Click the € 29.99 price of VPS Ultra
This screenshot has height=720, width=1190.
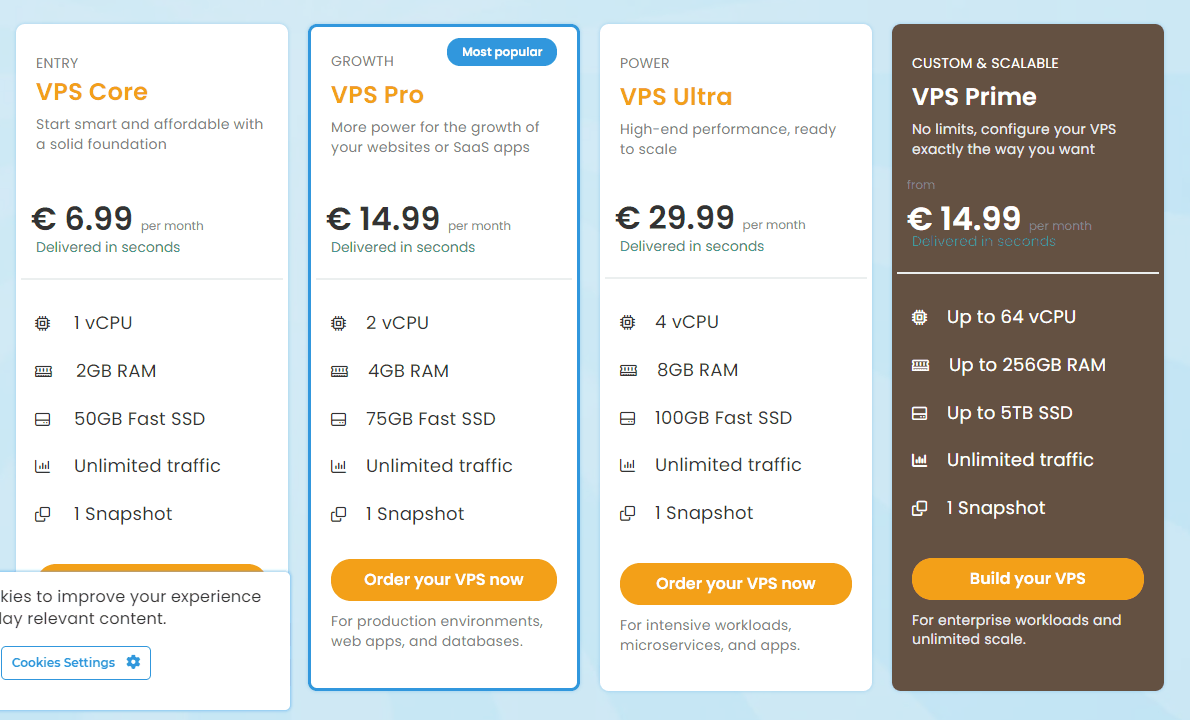675,218
